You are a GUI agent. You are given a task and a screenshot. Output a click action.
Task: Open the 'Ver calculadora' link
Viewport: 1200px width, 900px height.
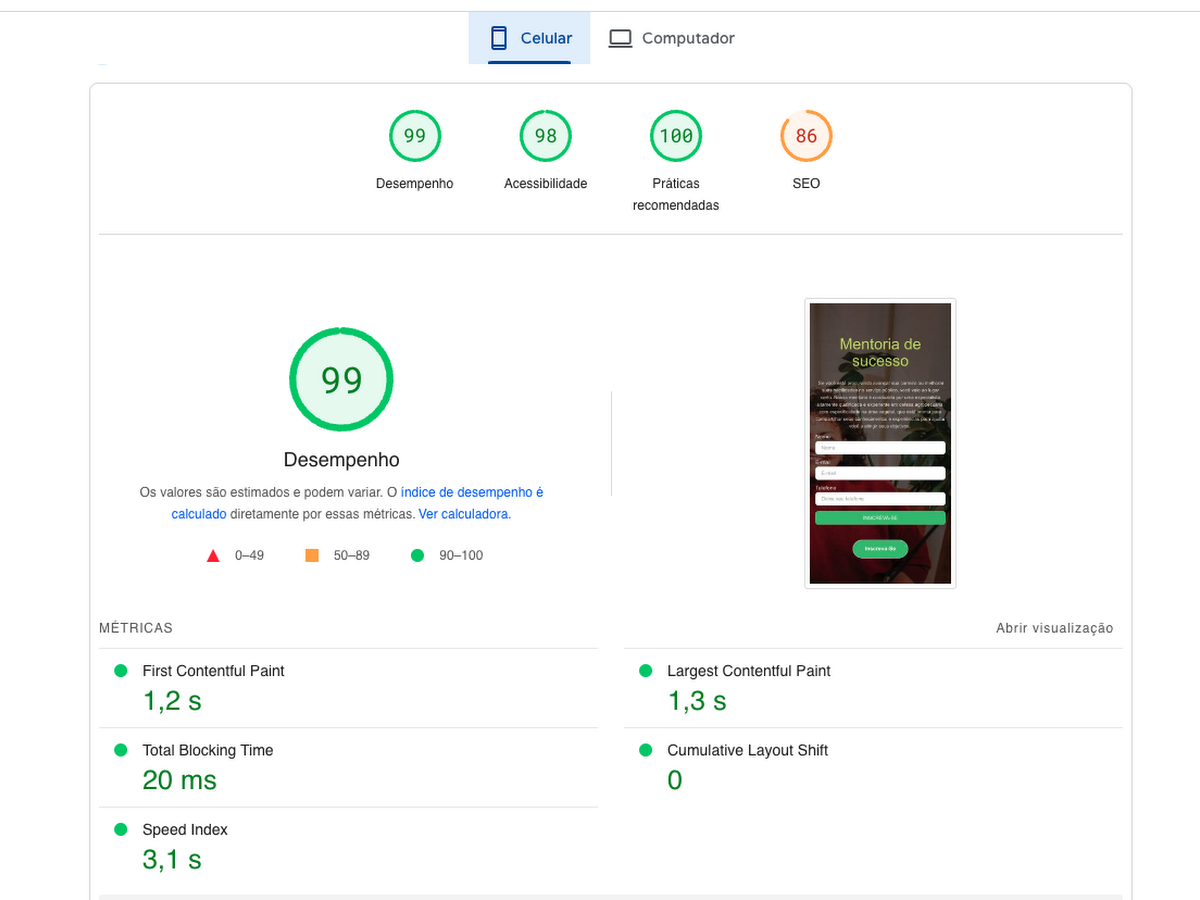coord(463,514)
